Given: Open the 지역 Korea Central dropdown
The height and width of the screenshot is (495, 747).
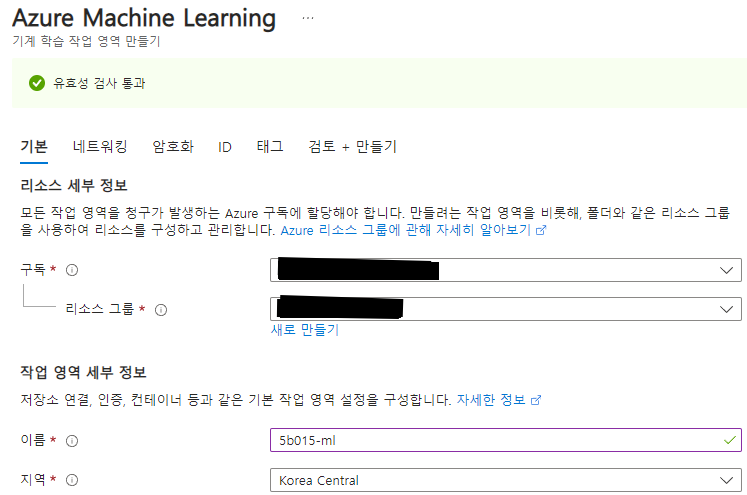Looking at the screenshot, I should tap(505, 480).
